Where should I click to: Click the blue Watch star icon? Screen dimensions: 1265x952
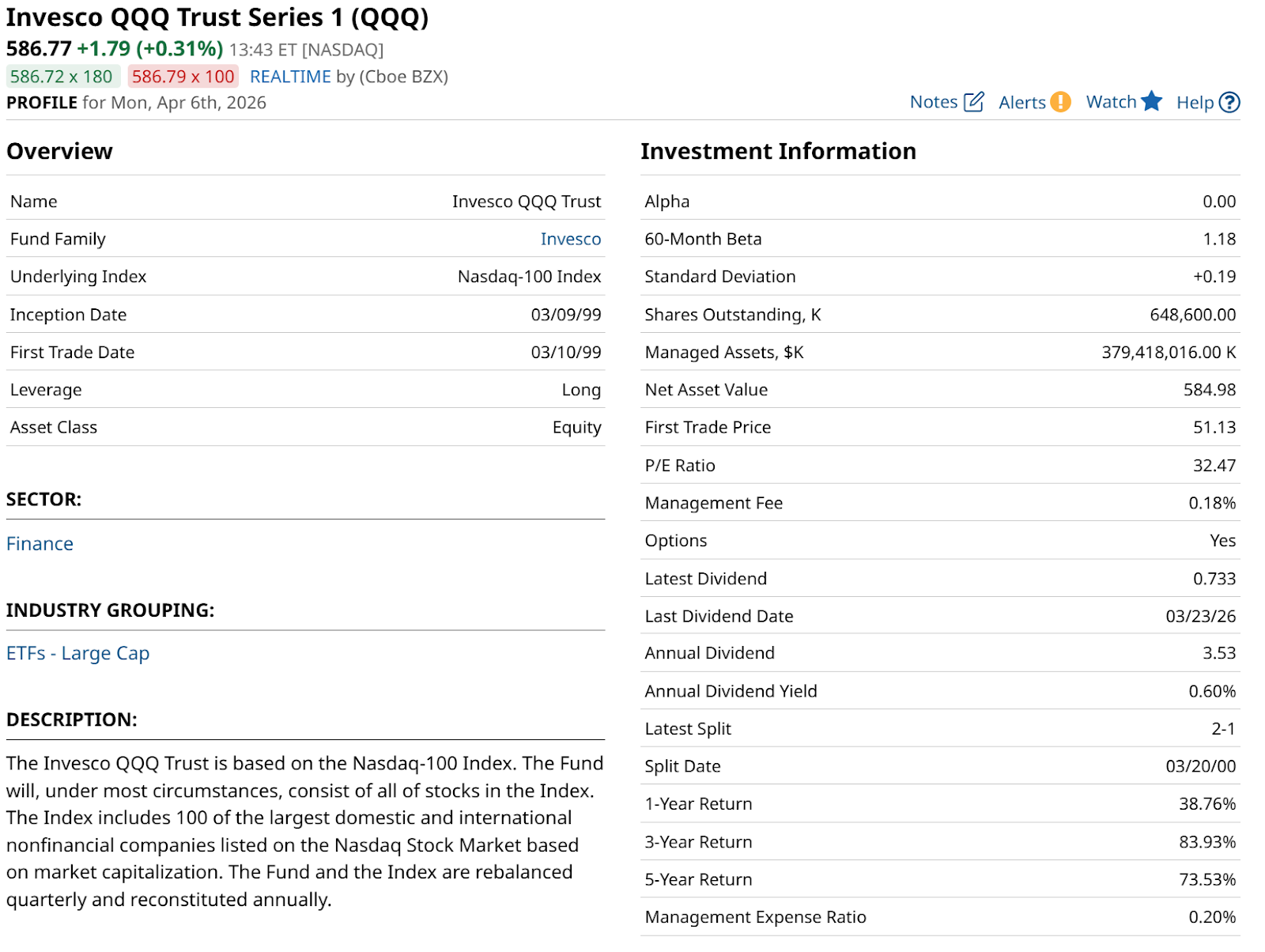1152,101
